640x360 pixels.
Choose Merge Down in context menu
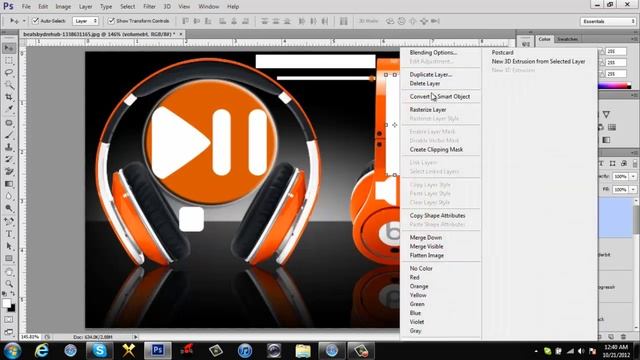click(x=426, y=238)
